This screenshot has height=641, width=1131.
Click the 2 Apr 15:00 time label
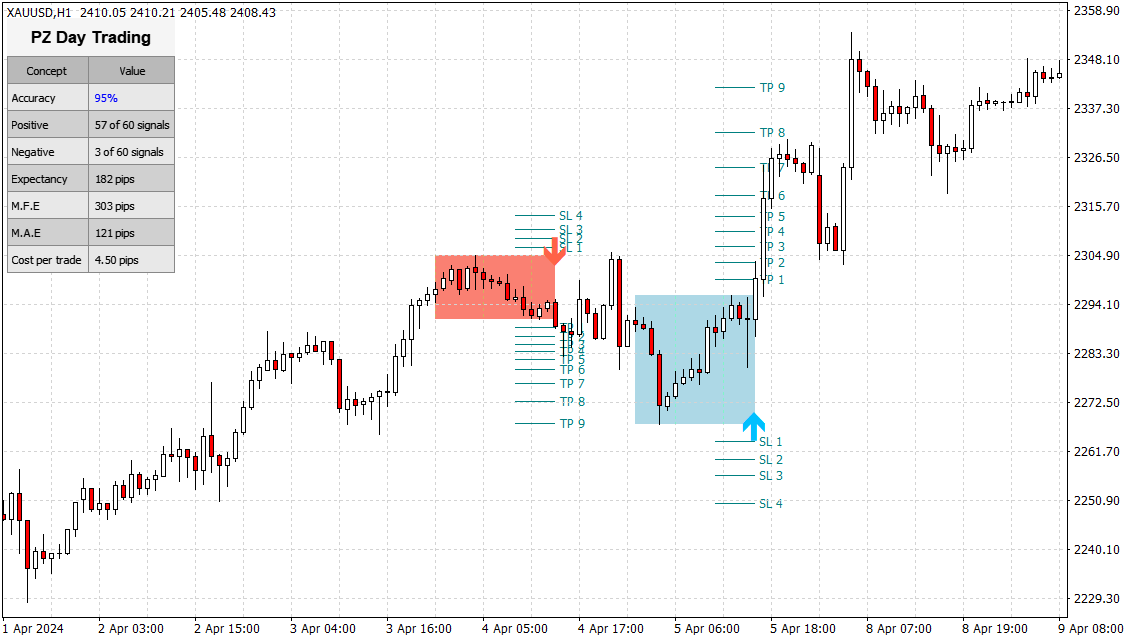point(226,629)
